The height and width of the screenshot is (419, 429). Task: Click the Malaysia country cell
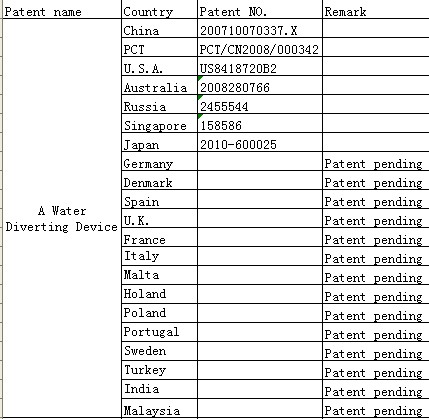[160, 408]
